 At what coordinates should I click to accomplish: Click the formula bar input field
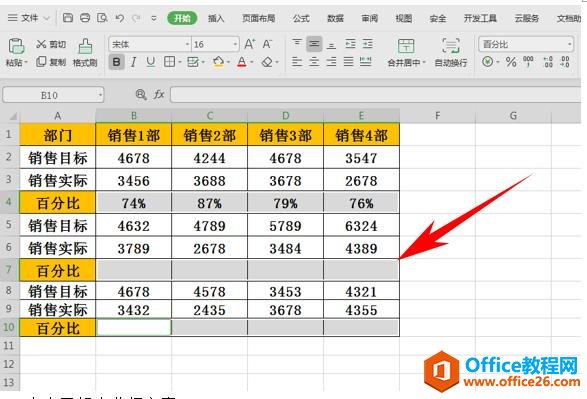point(375,95)
